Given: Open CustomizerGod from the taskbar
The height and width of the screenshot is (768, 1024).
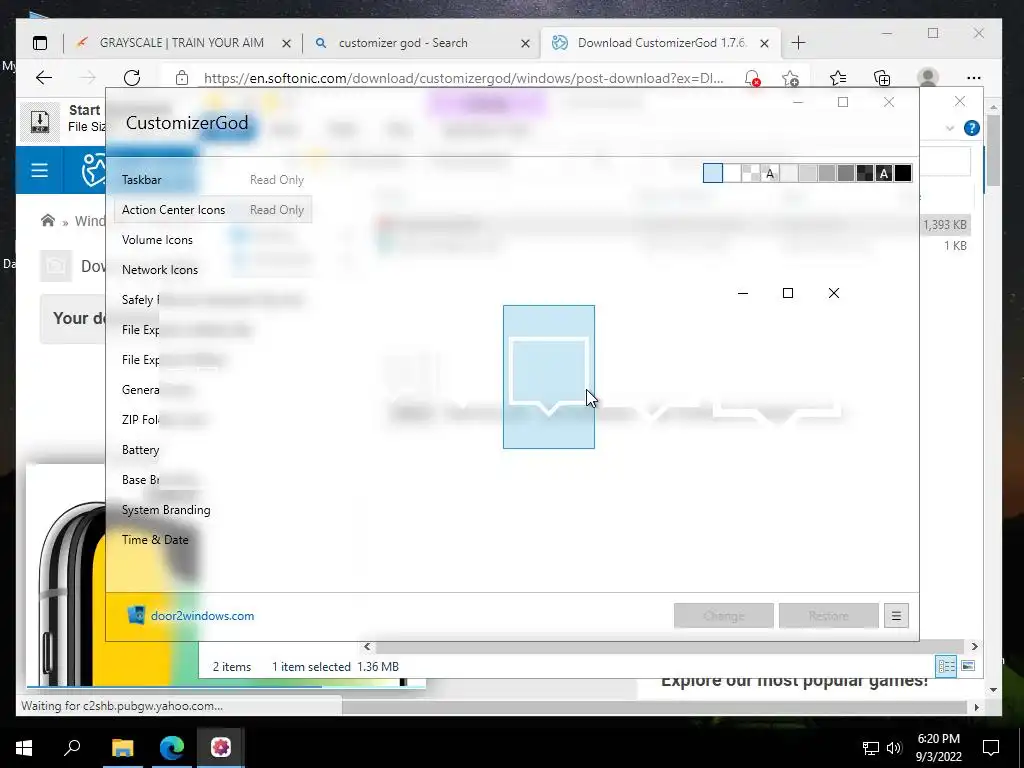Looking at the screenshot, I should (221, 748).
